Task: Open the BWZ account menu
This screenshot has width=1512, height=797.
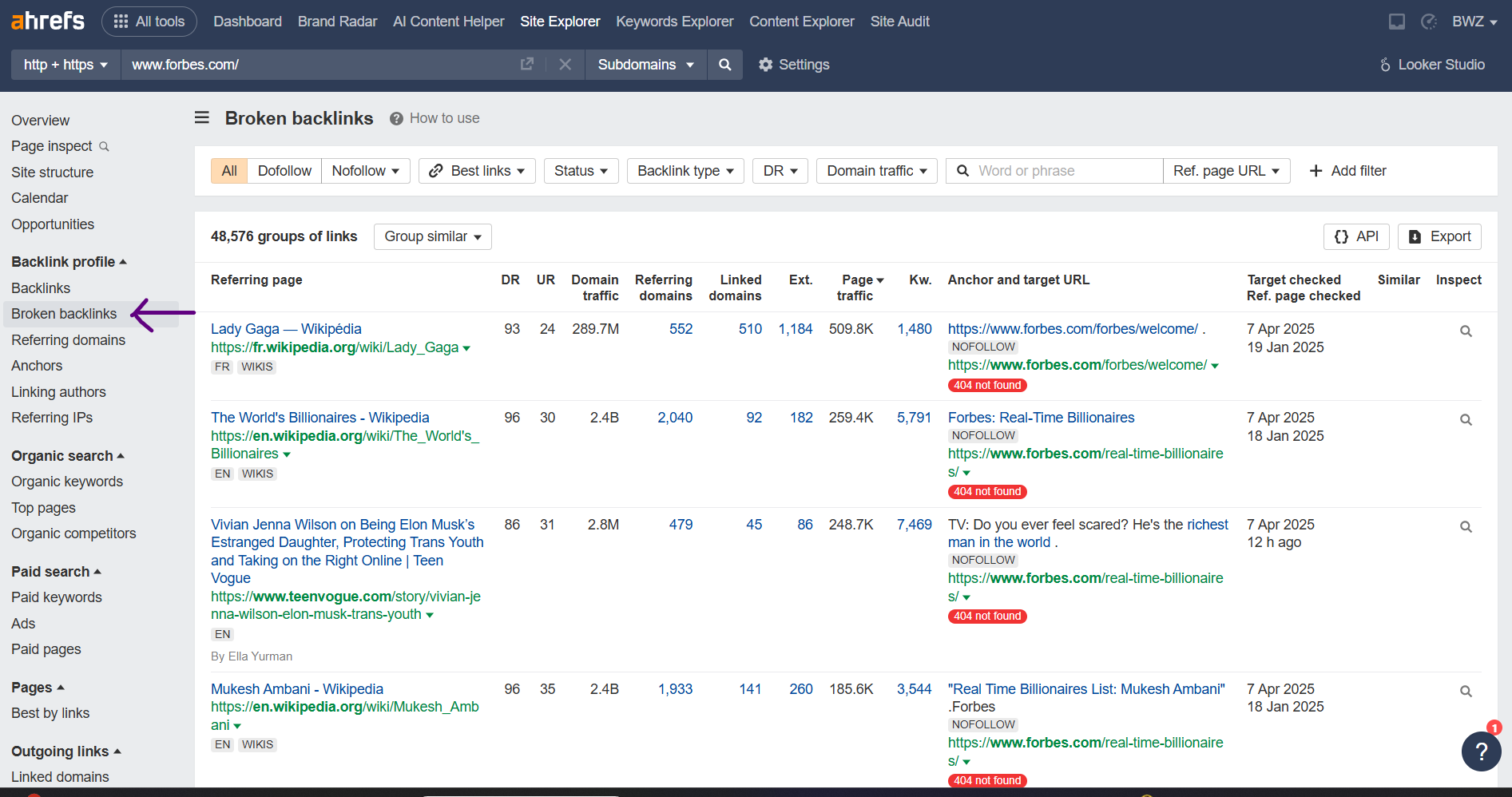Action: pos(1474,22)
